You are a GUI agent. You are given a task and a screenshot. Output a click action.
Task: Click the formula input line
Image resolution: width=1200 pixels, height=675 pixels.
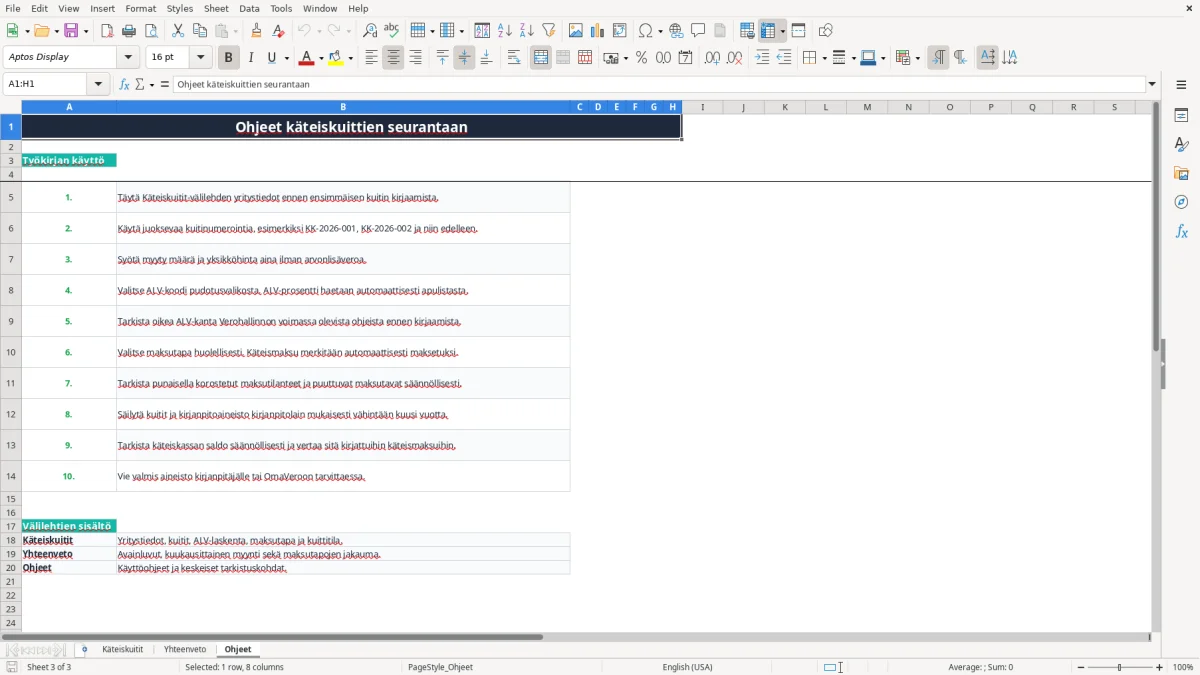pos(658,84)
